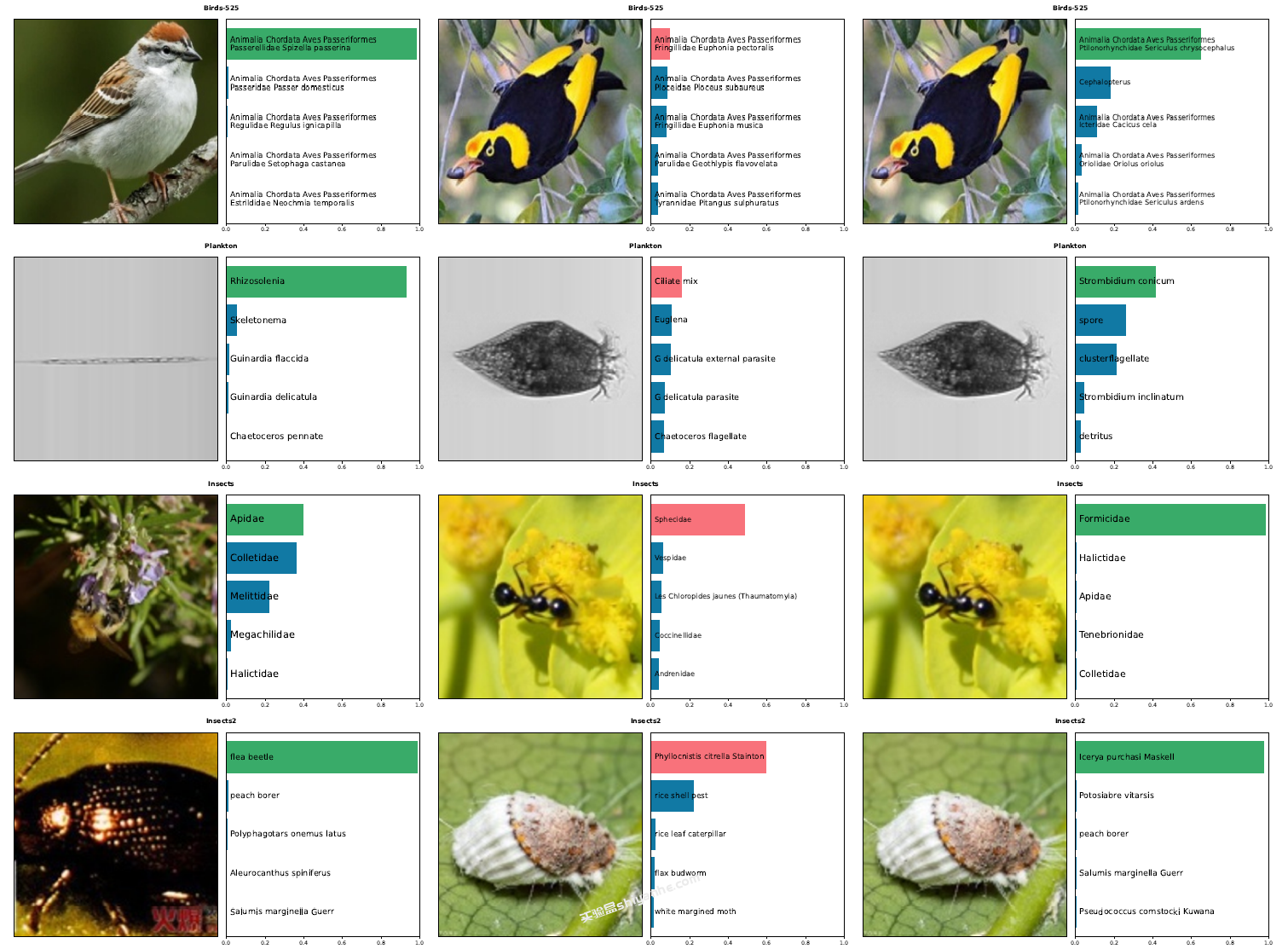The height and width of the screenshot is (949, 1288).
Task: Select the Potosiabre vitarsis label
Action: pyautogui.click(x=1117, y=796)
